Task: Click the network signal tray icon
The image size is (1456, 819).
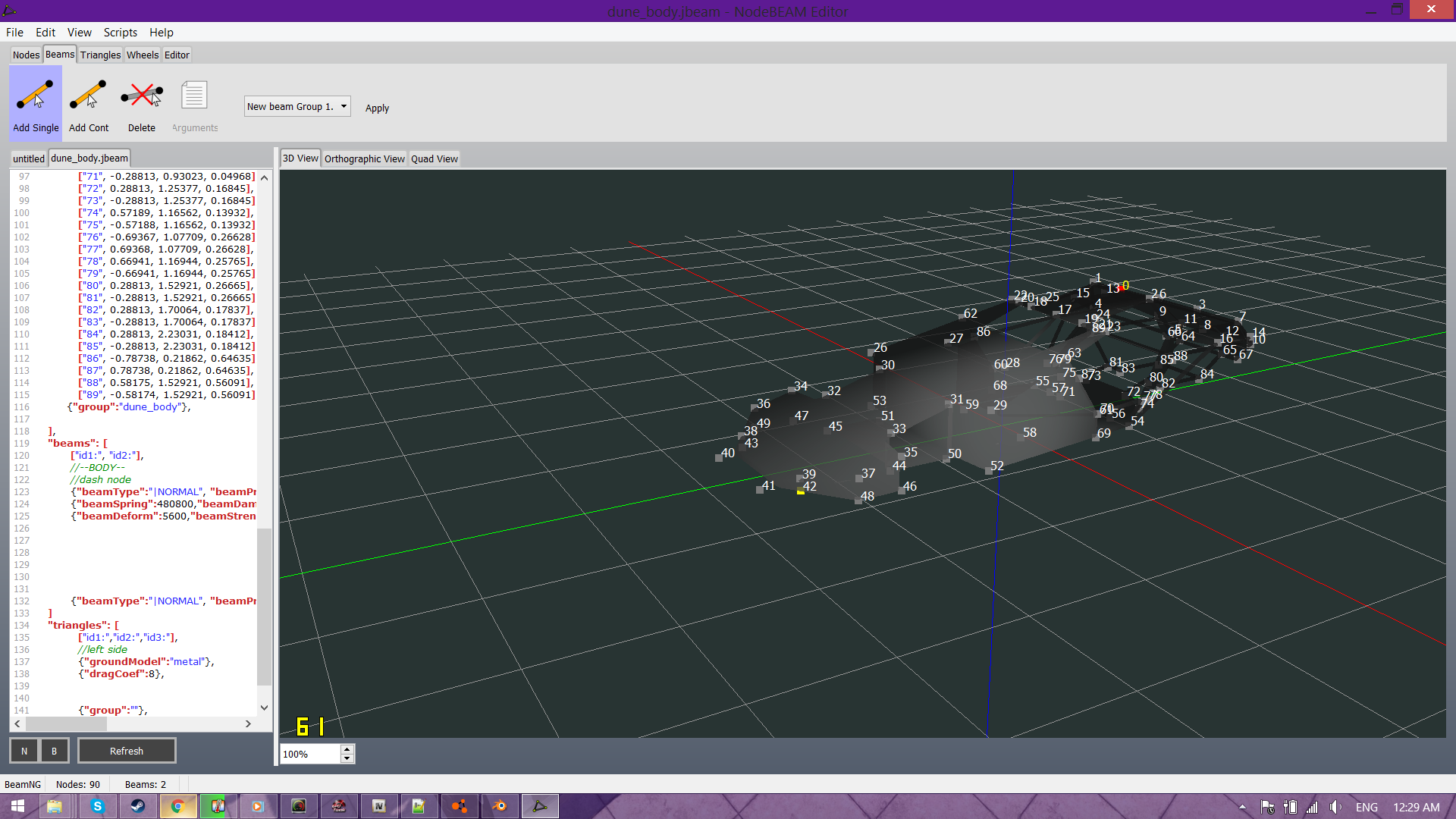Action: click(x=1312, y=807)
